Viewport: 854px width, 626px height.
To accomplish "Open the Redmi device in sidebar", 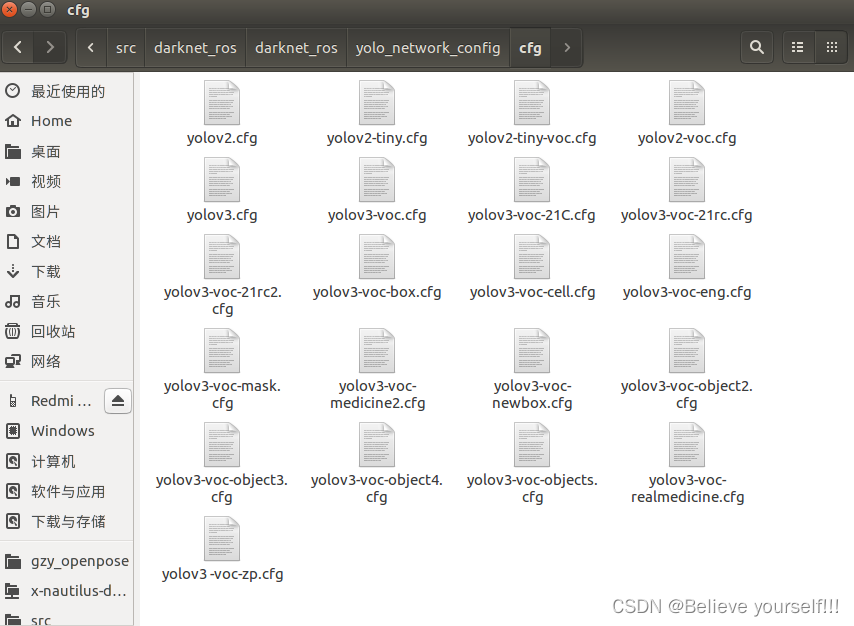I will click(x=52, y=402).
